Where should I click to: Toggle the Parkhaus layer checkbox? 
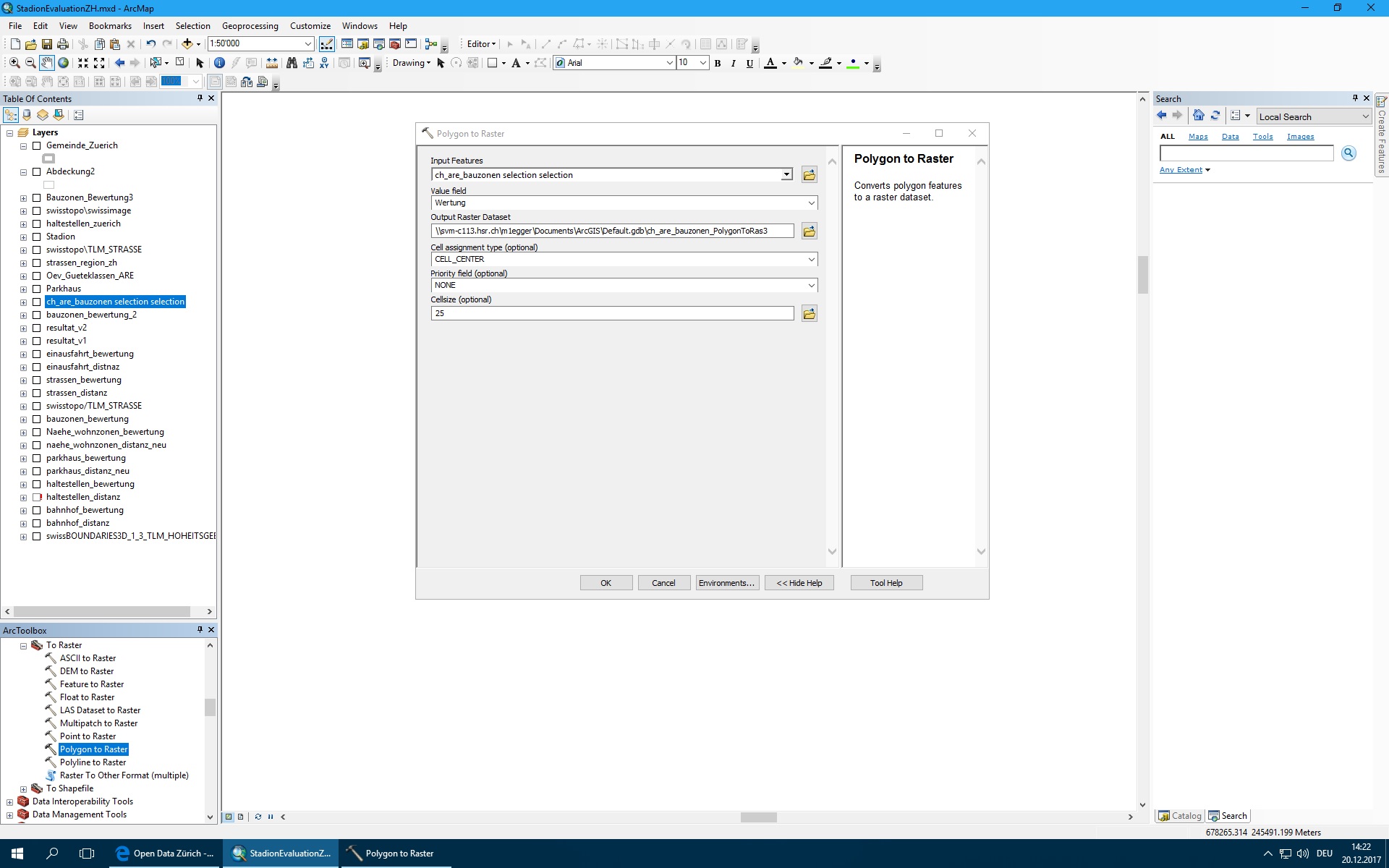tap(36, 289)
